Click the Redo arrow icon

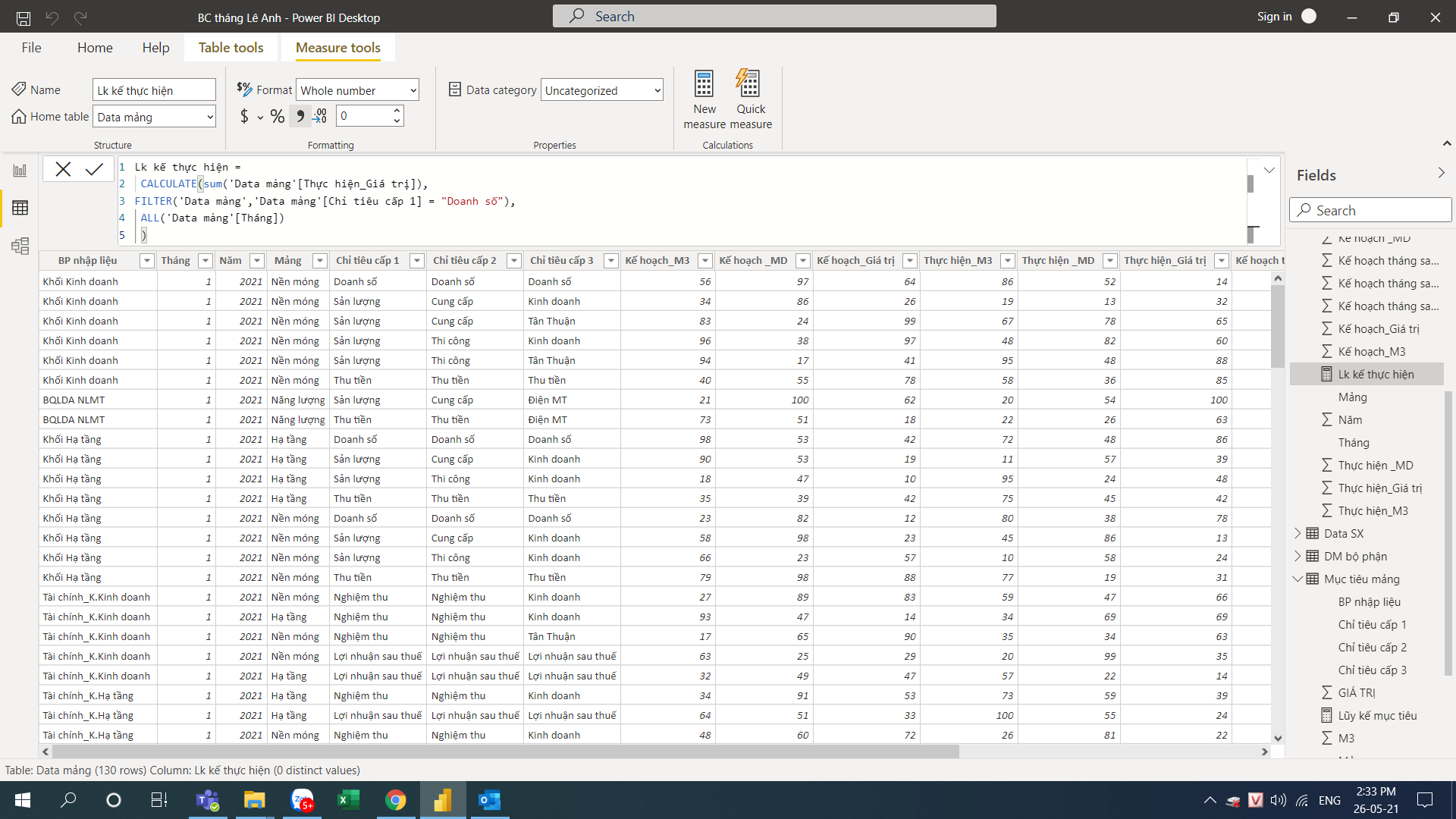pos(80,17)
